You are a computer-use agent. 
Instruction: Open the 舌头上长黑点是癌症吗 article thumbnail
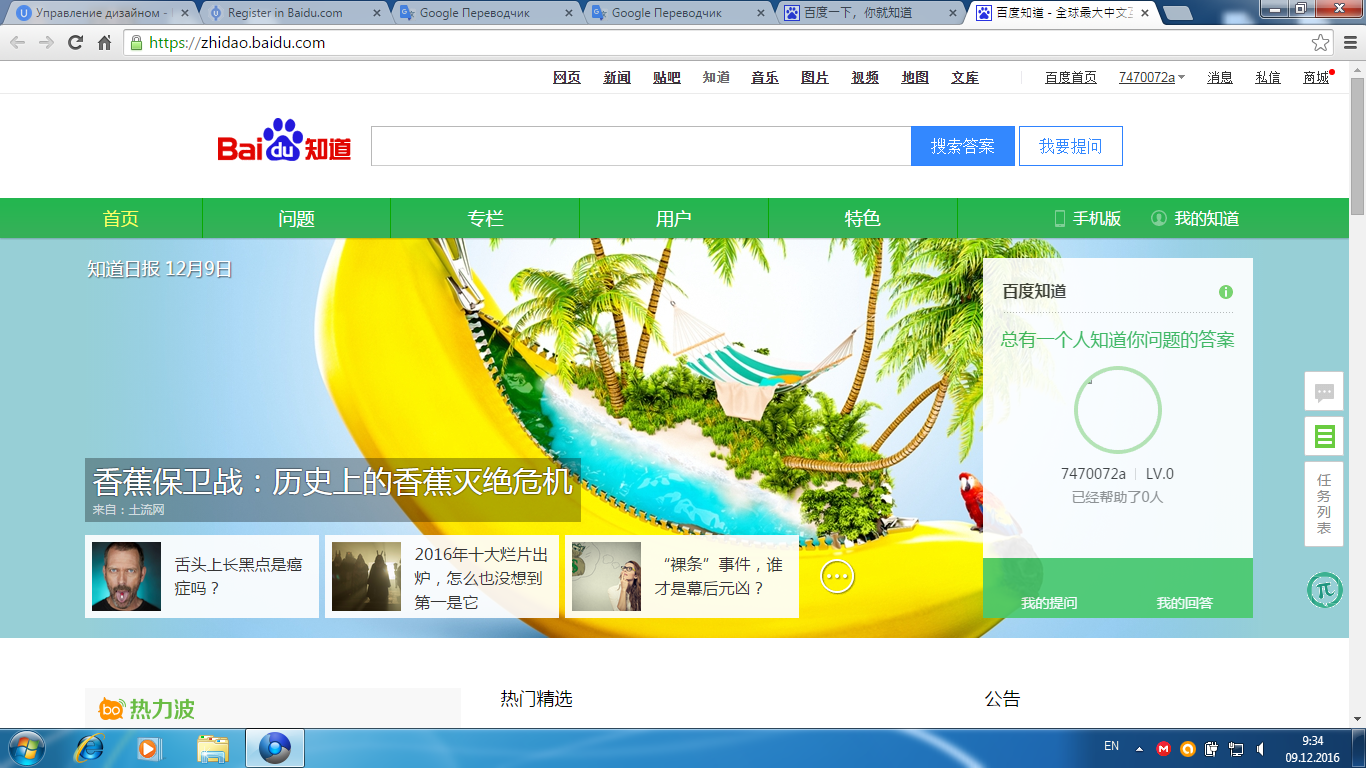tap(126, 576)
